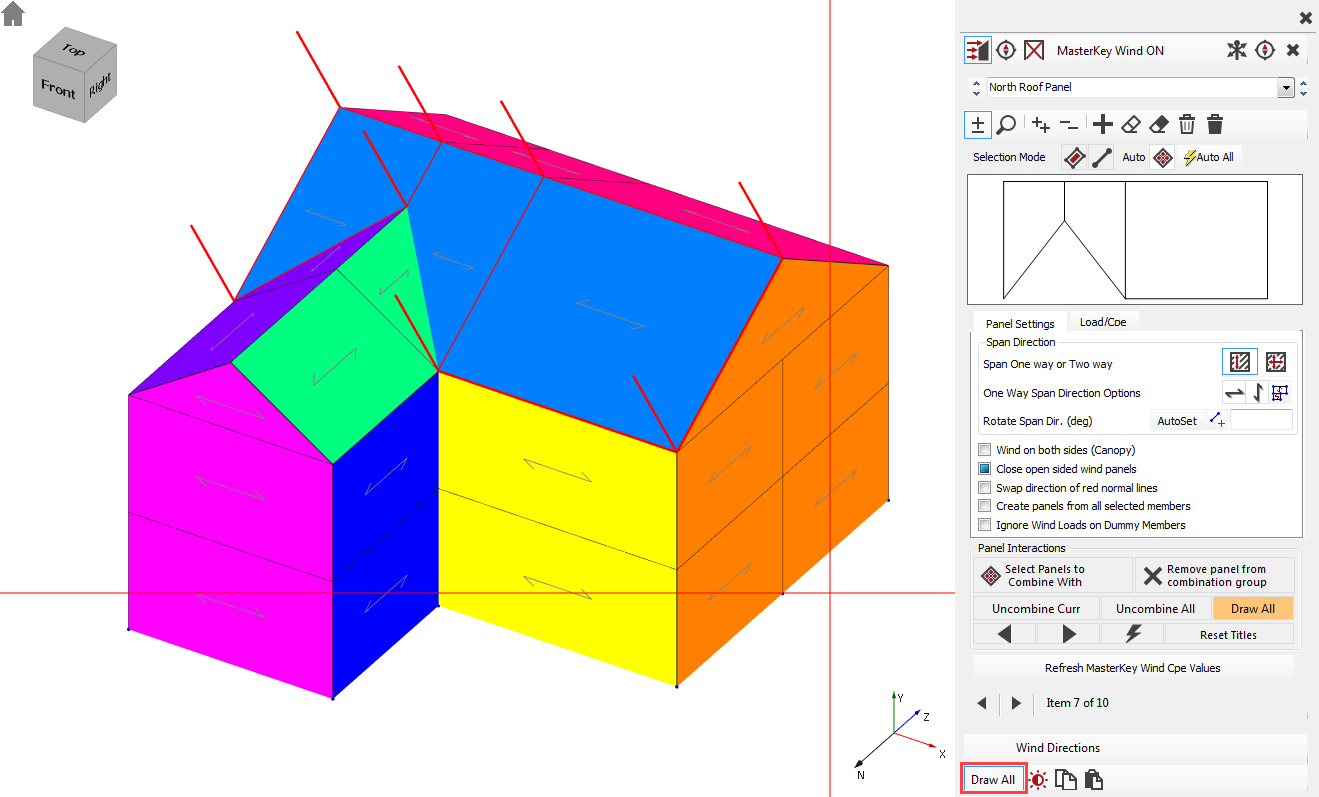Click Refresh MasterKey Wind Cpe Values
The width and height of the screenshot is (1319, 797).
point(1132,668)
